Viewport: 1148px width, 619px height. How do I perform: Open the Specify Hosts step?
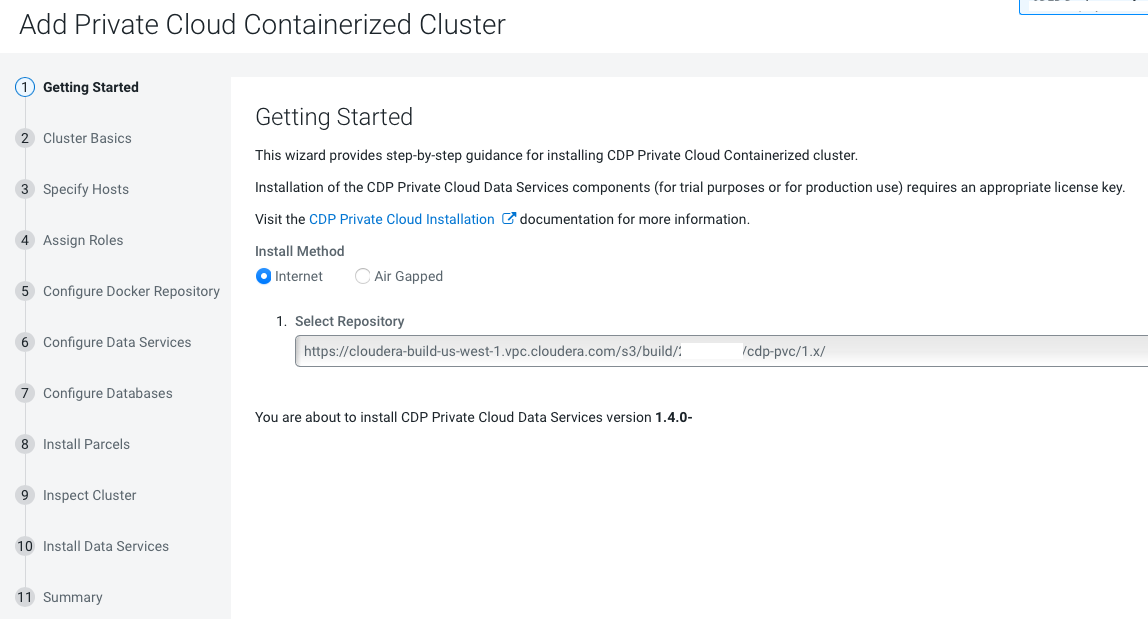86,189
